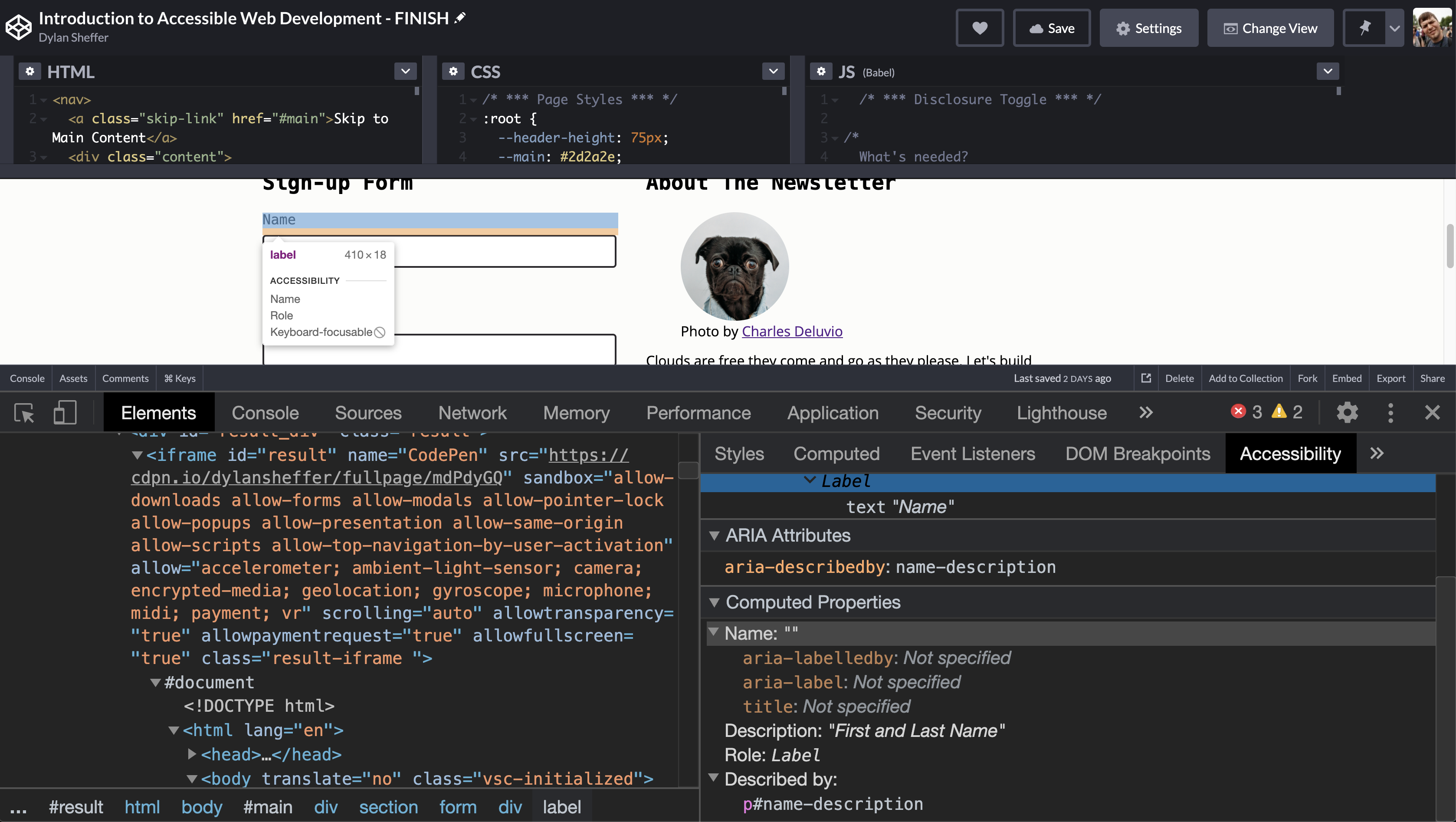1456x822 pixels.
Task: Click the Save button
Action: (x=1051, y=28)
